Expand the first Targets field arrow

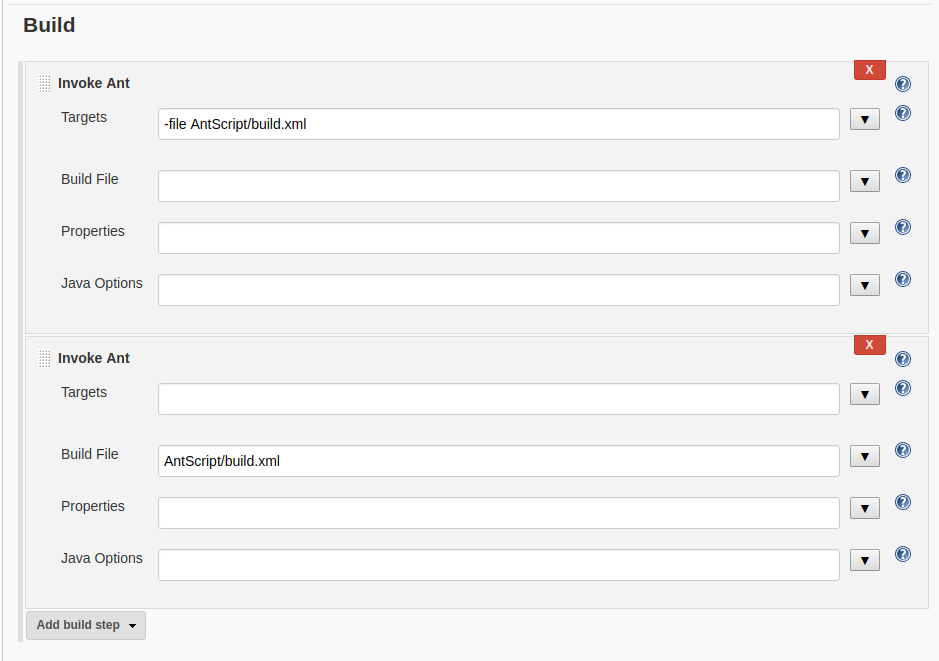865,119
